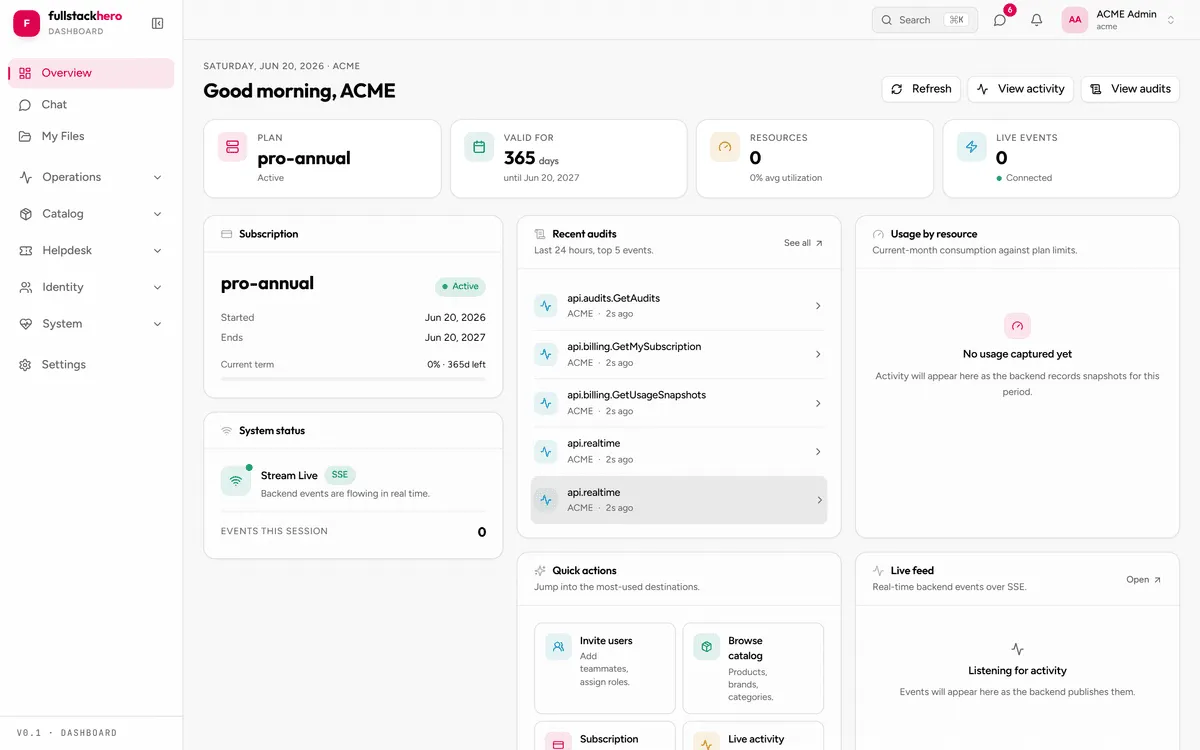The image size is (1200, 750).
Task: Go to Overview in the sidebar
Action: click(91, 73)
